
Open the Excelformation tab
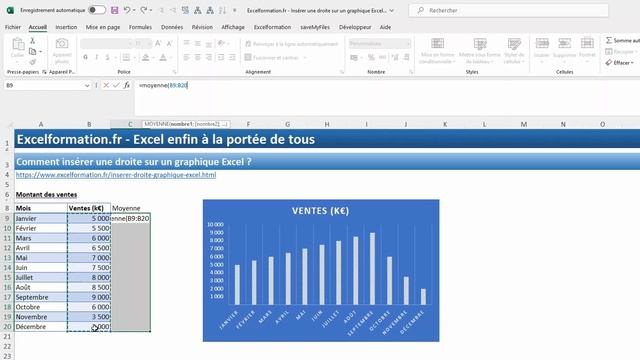pyautogui.click(x=272, y=27)
